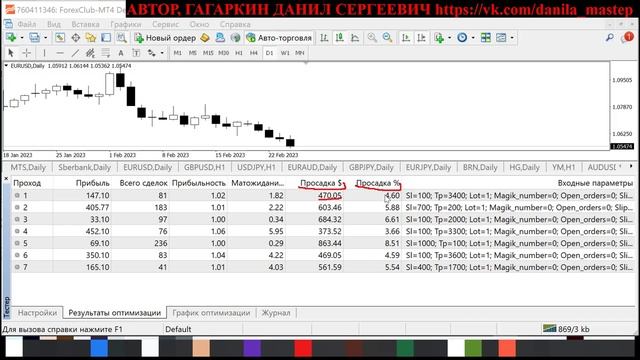640x360 pixels.
Task: Expand the New Chart dropdown arrow
Action: point(22,38)
